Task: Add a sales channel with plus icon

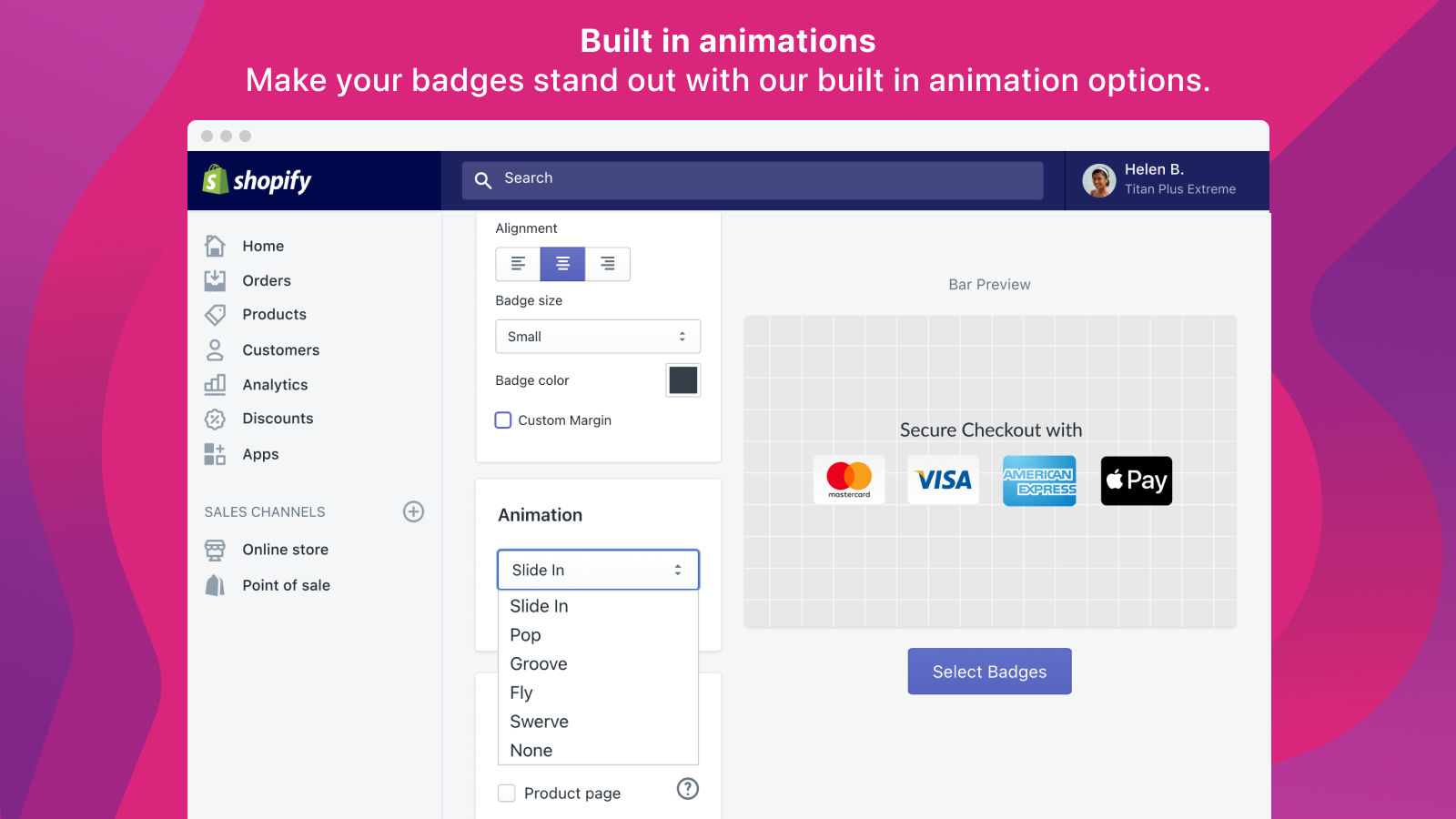Action: click(413, 511)
